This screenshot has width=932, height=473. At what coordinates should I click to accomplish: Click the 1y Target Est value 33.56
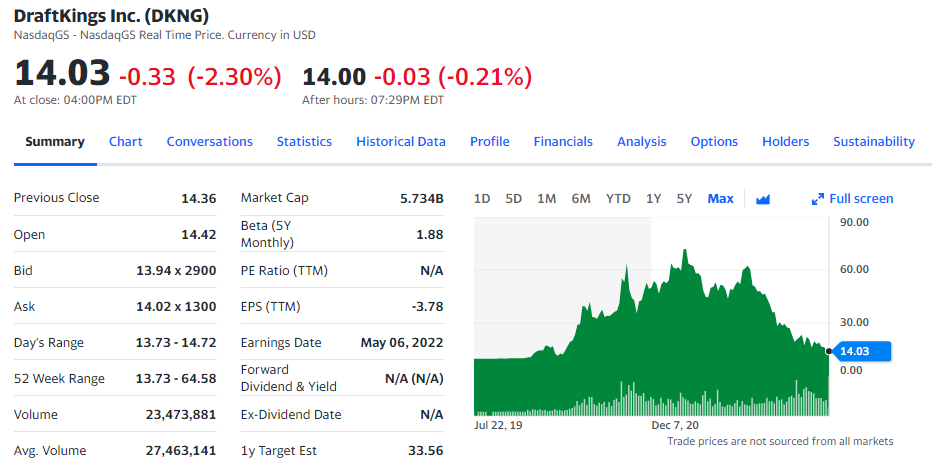[x=426, y=451]
